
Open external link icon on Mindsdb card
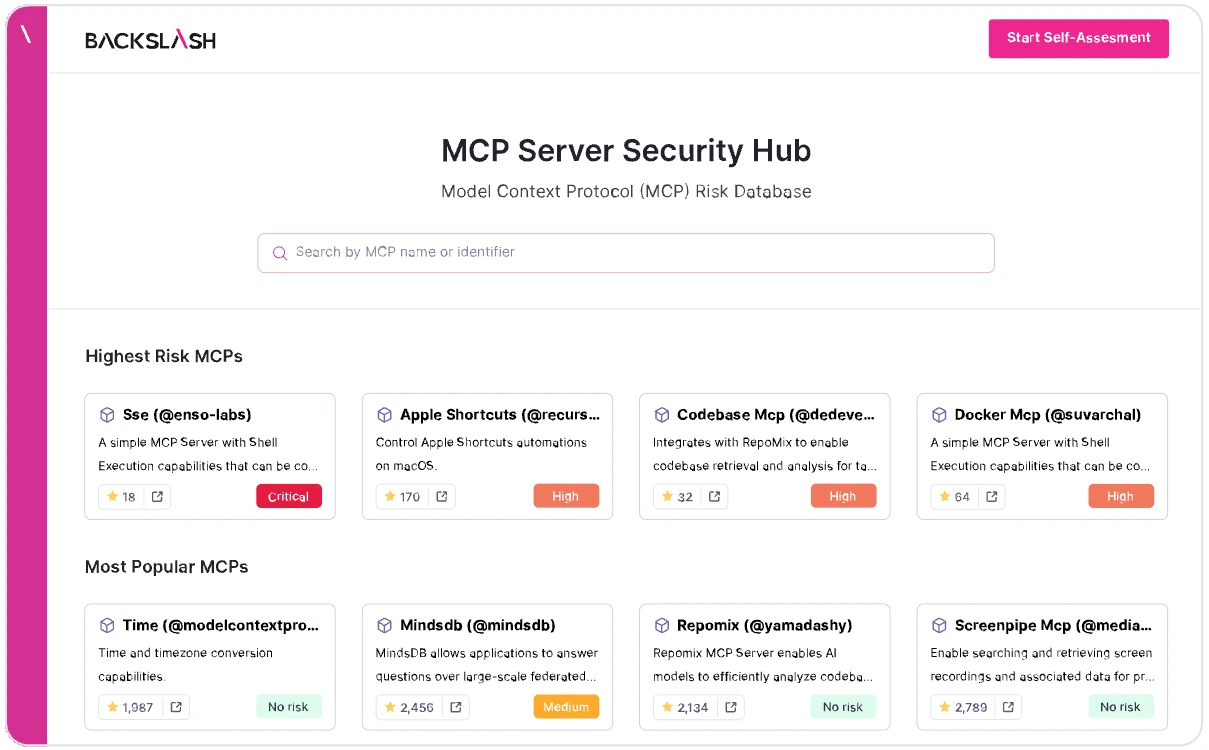pos(456,707)
